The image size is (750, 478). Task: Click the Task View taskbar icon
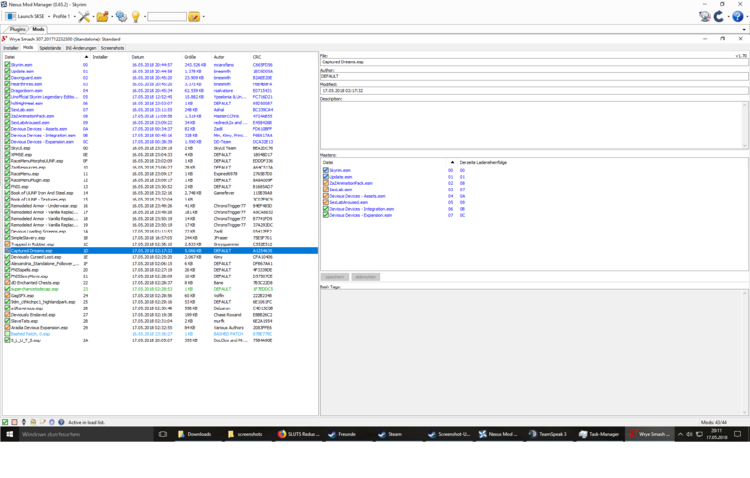(x=163, y=434)
